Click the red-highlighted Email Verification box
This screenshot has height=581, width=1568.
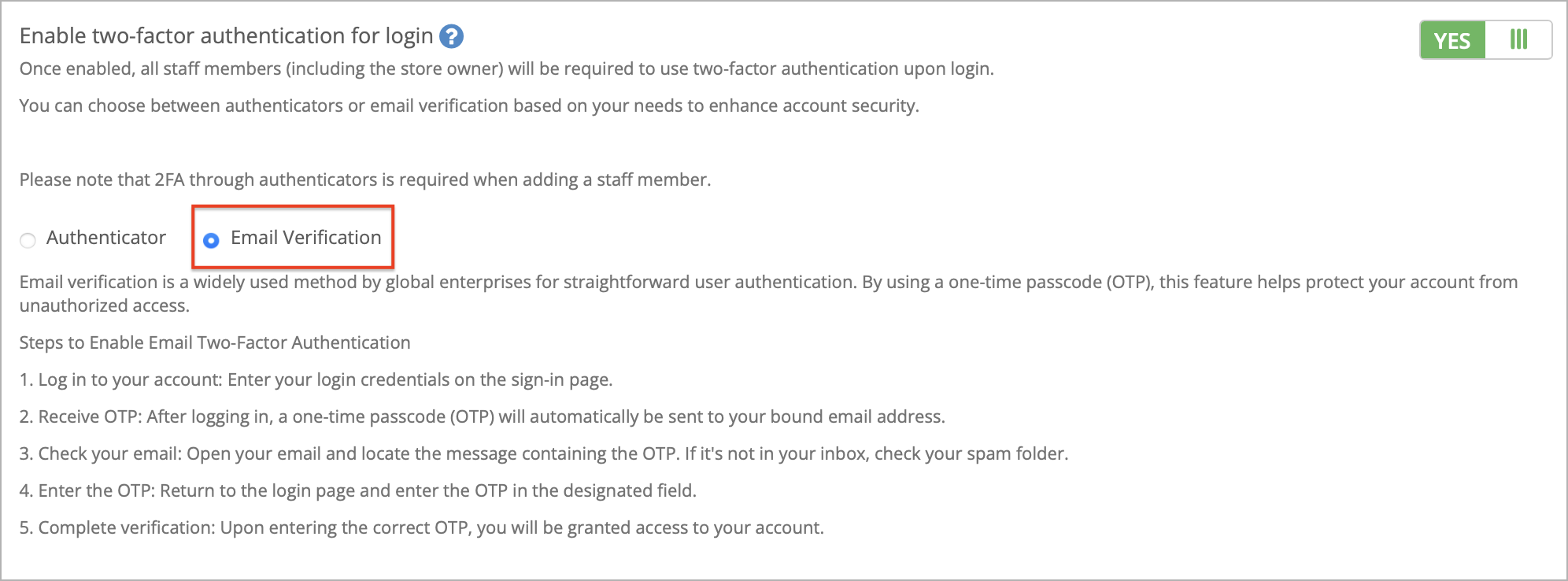293,237
